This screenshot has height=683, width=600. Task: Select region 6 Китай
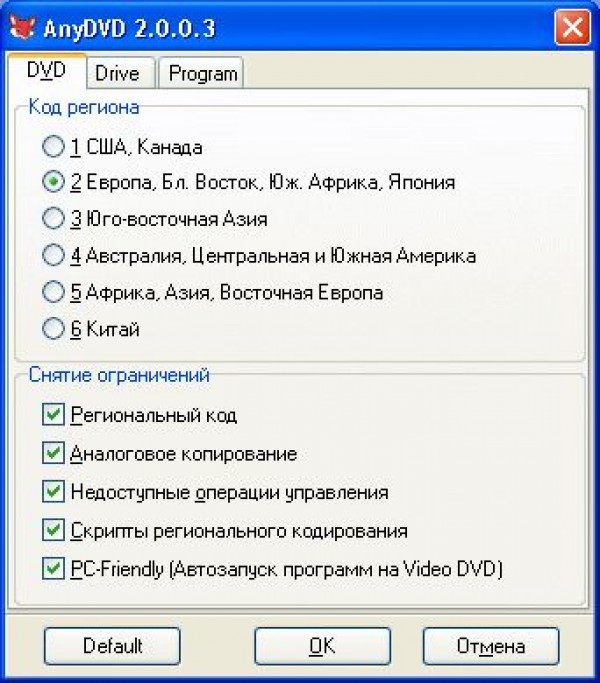pyautogui.click(x=53, y=328)
